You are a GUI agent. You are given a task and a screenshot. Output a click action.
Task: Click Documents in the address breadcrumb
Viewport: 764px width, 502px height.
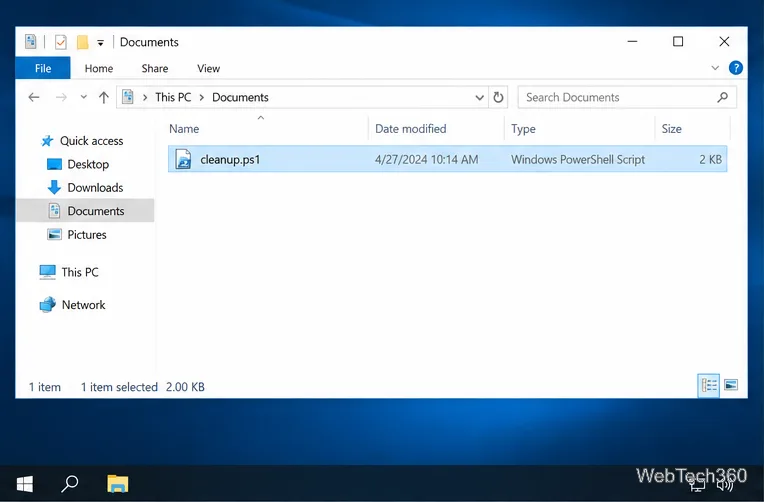[x=240, y=97]
